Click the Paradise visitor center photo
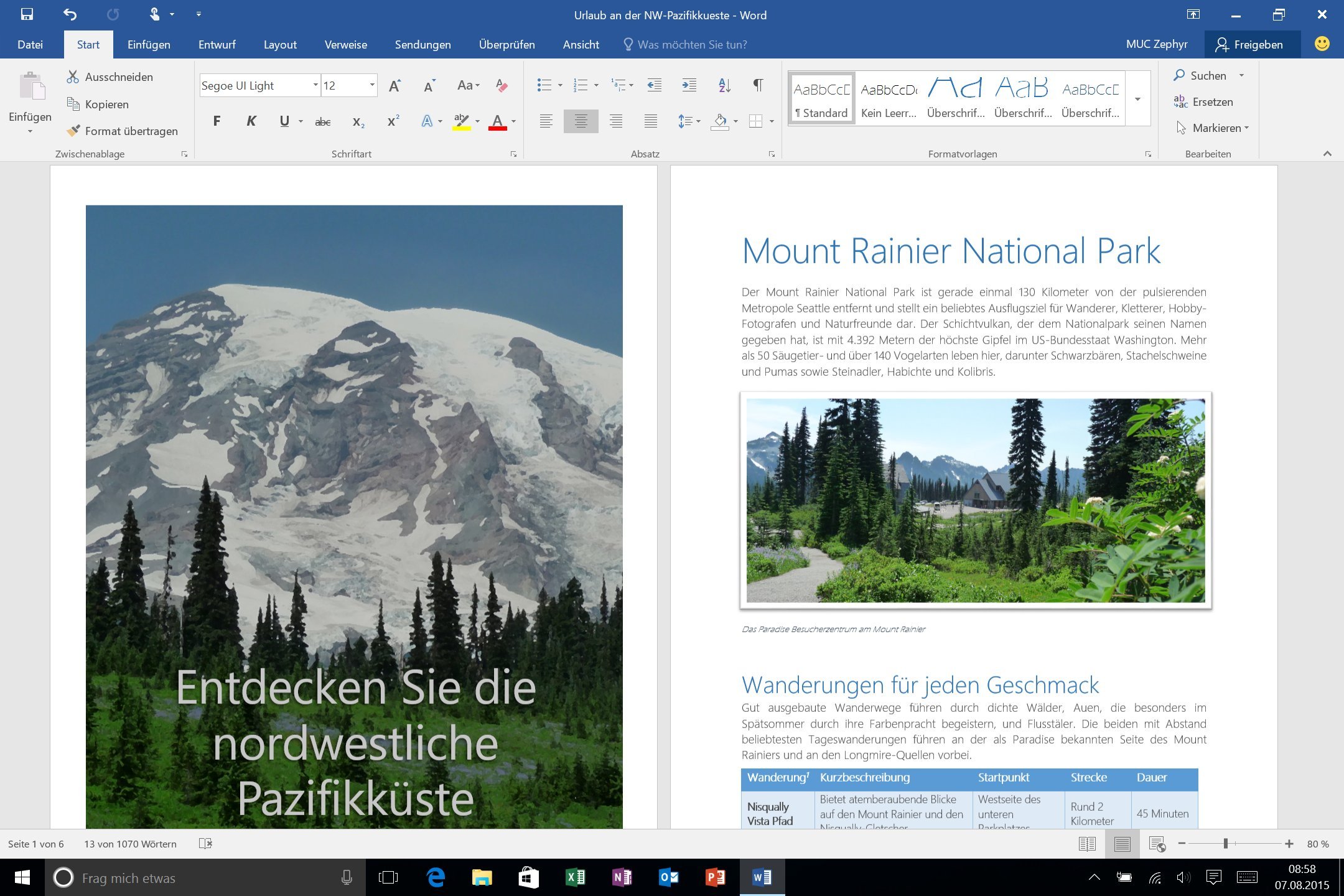Image resolution: width=1344 pixels, height=896 pixels. 975,500
